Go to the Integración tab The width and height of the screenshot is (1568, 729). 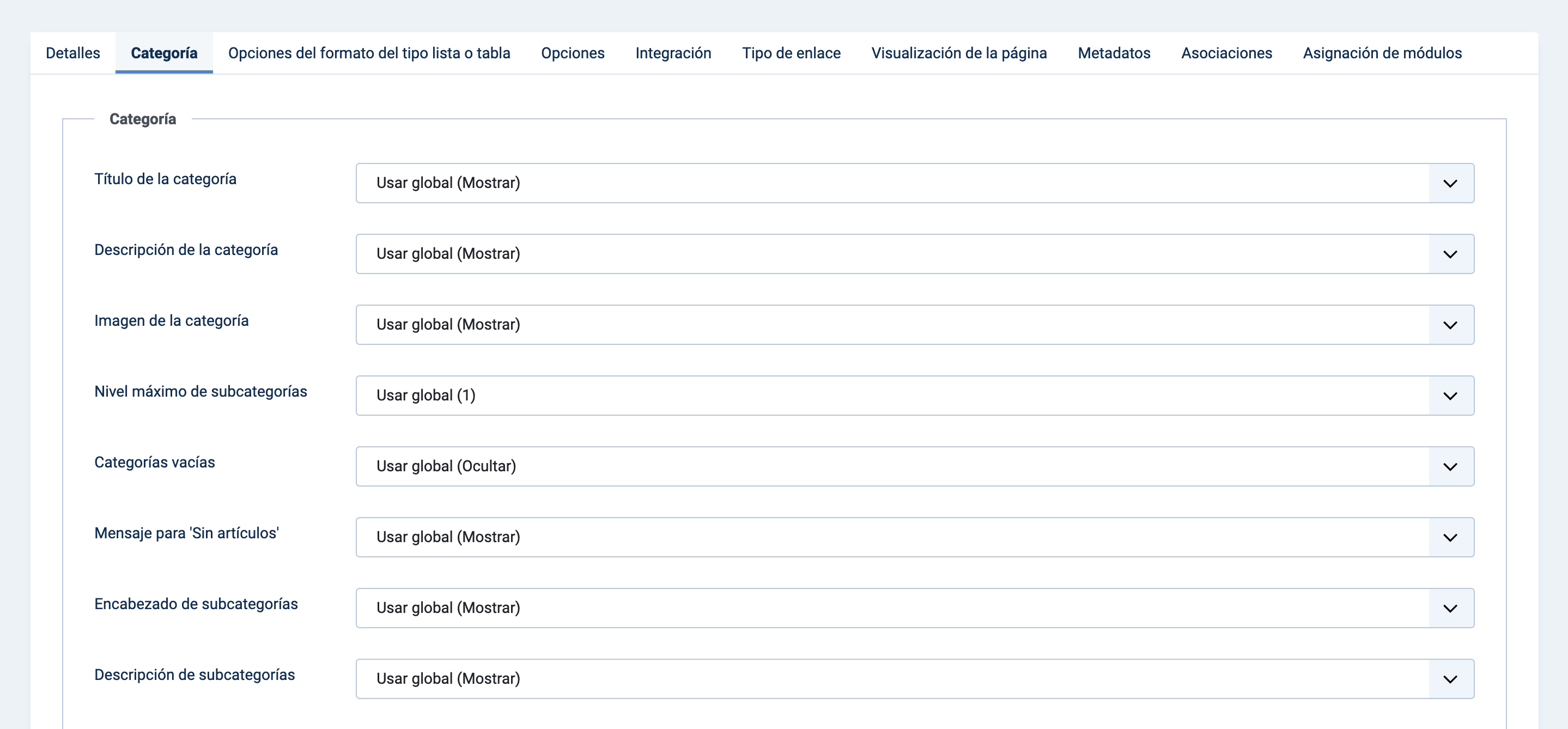pyautogui.click(x=673, y=53)
